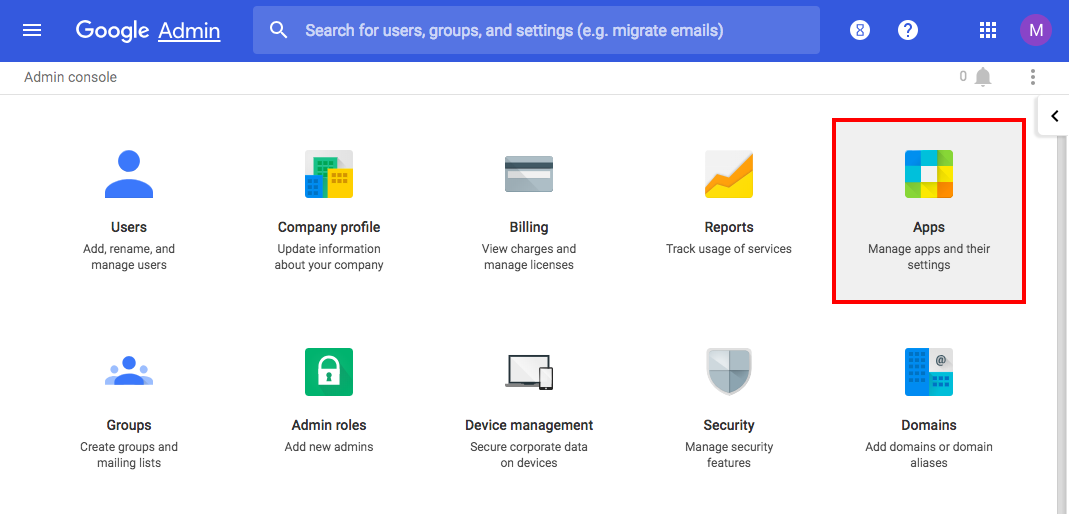Open the Groups people icon

[129, 372]
